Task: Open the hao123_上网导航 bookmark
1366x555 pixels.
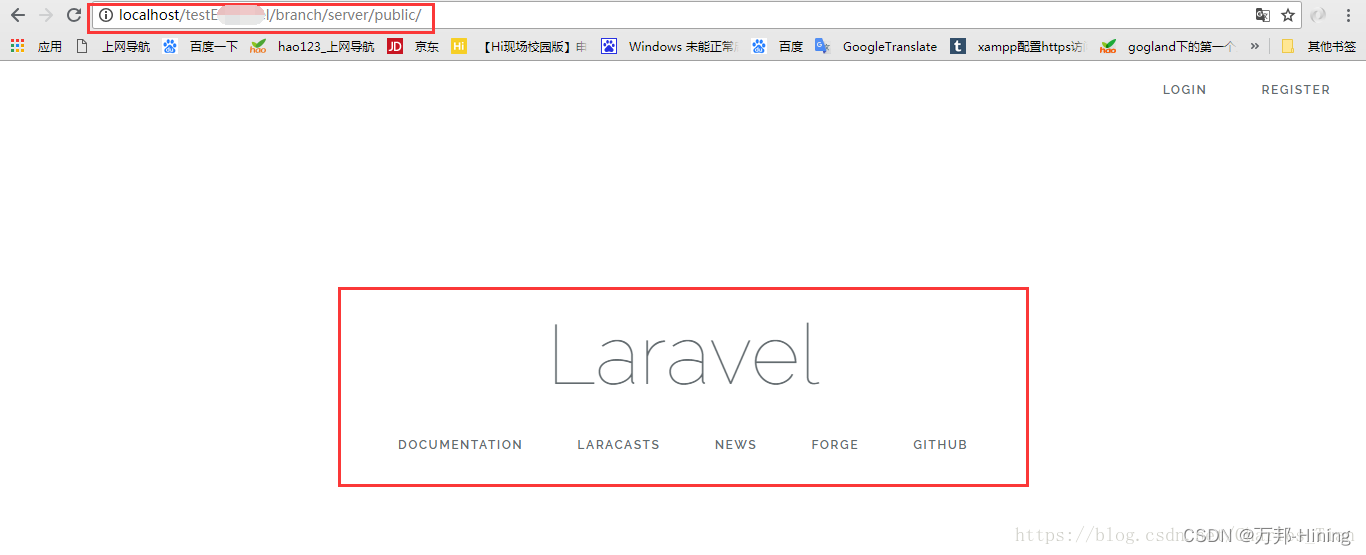Action: click(312, 46)
